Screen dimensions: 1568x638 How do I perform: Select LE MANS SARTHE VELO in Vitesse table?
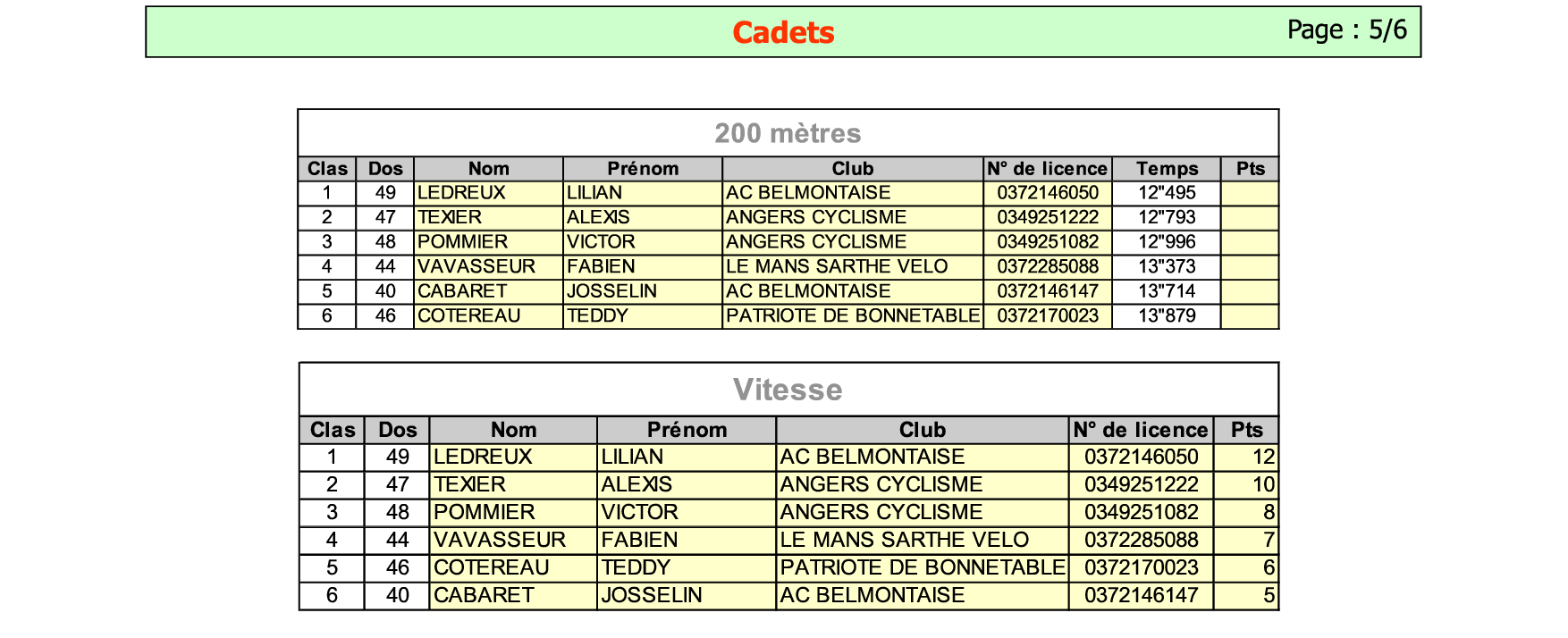point(905,540)
